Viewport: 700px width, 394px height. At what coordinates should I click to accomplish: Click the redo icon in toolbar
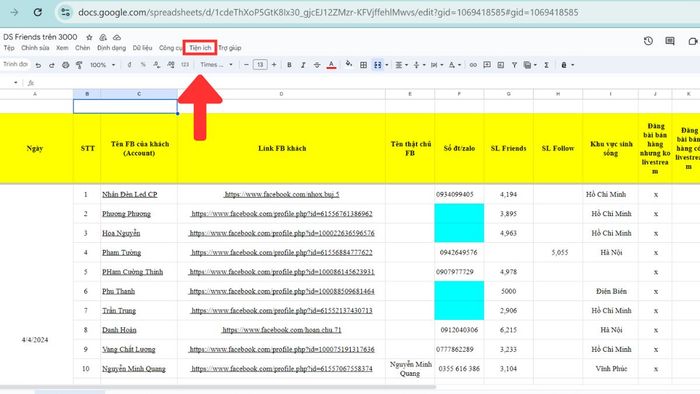click(52, 65)
